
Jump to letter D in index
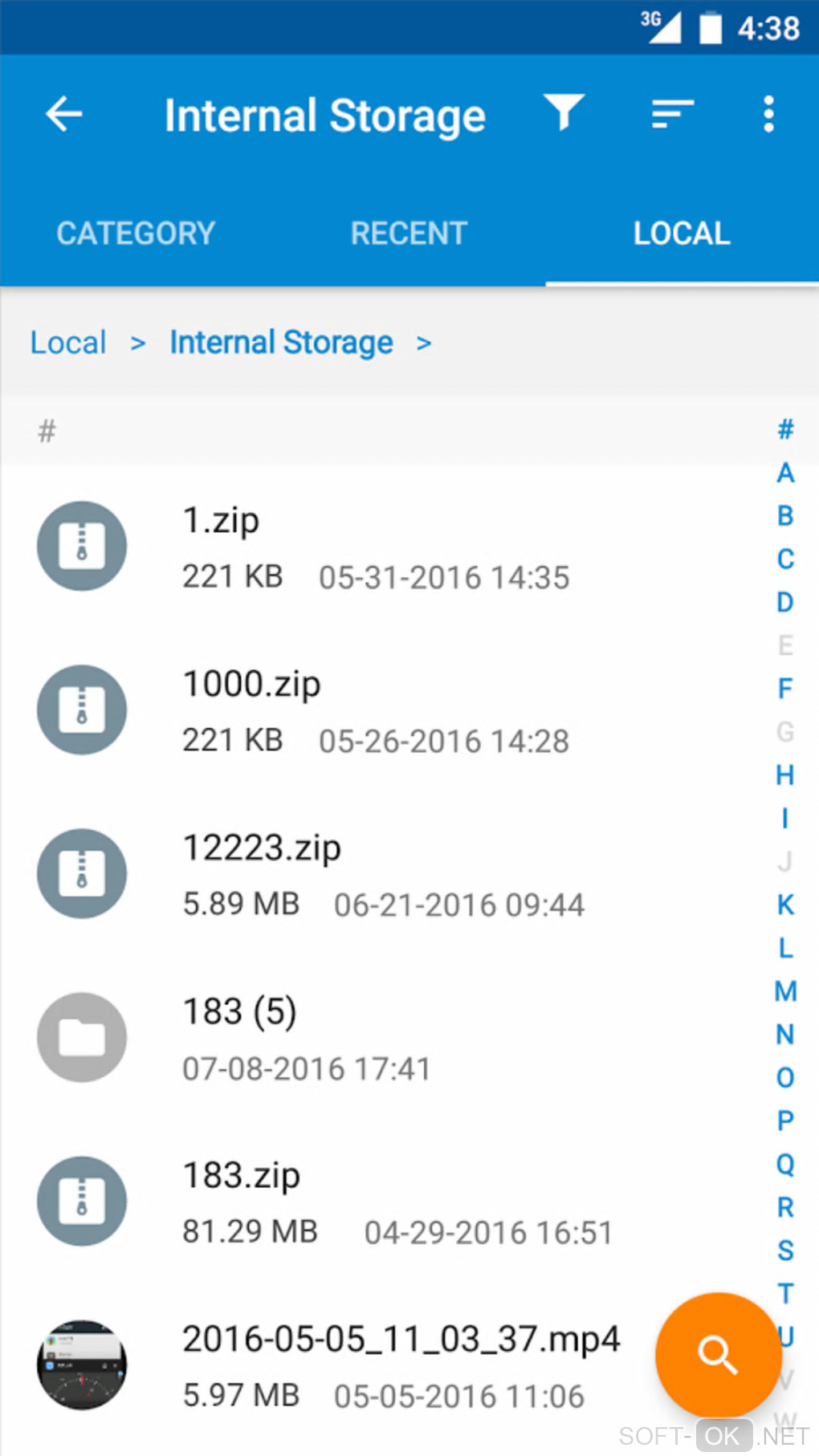(785, 602)
